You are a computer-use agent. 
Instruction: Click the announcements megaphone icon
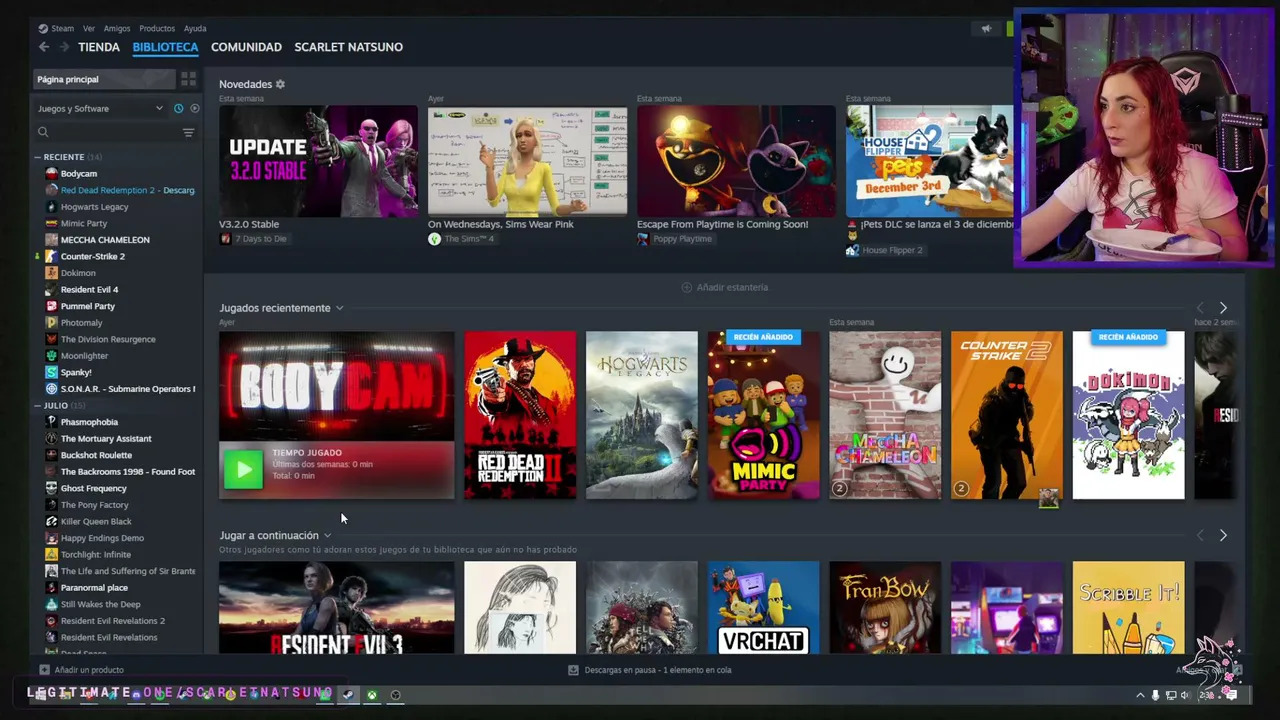click(x=986, y=29)
